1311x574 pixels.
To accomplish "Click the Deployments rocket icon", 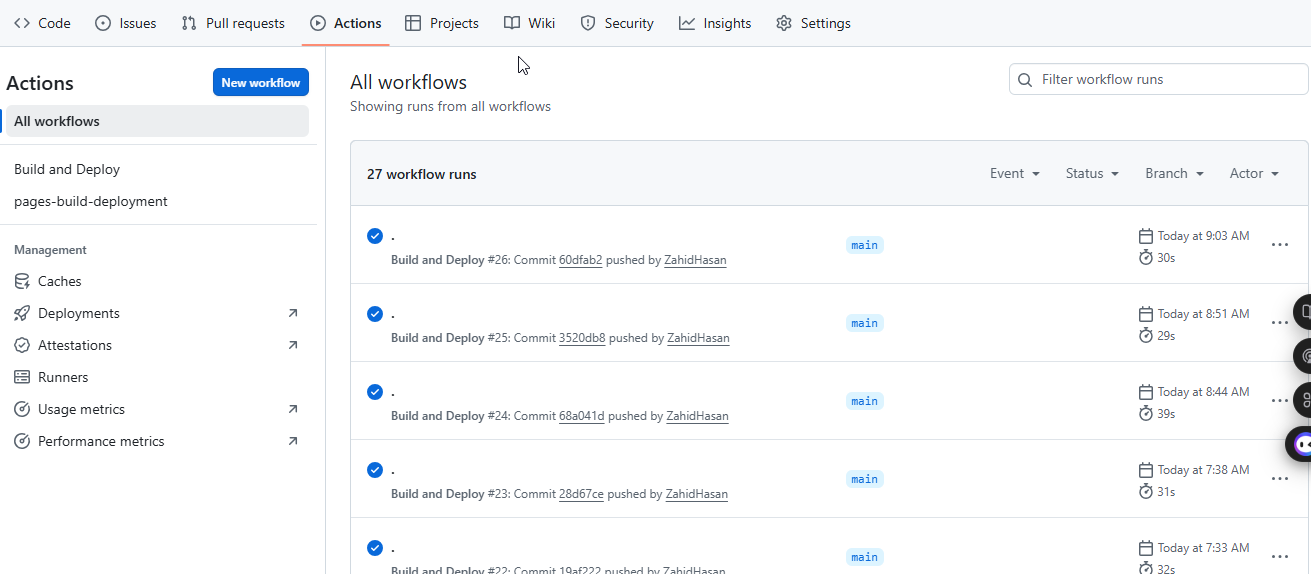I will pos(22,313).
